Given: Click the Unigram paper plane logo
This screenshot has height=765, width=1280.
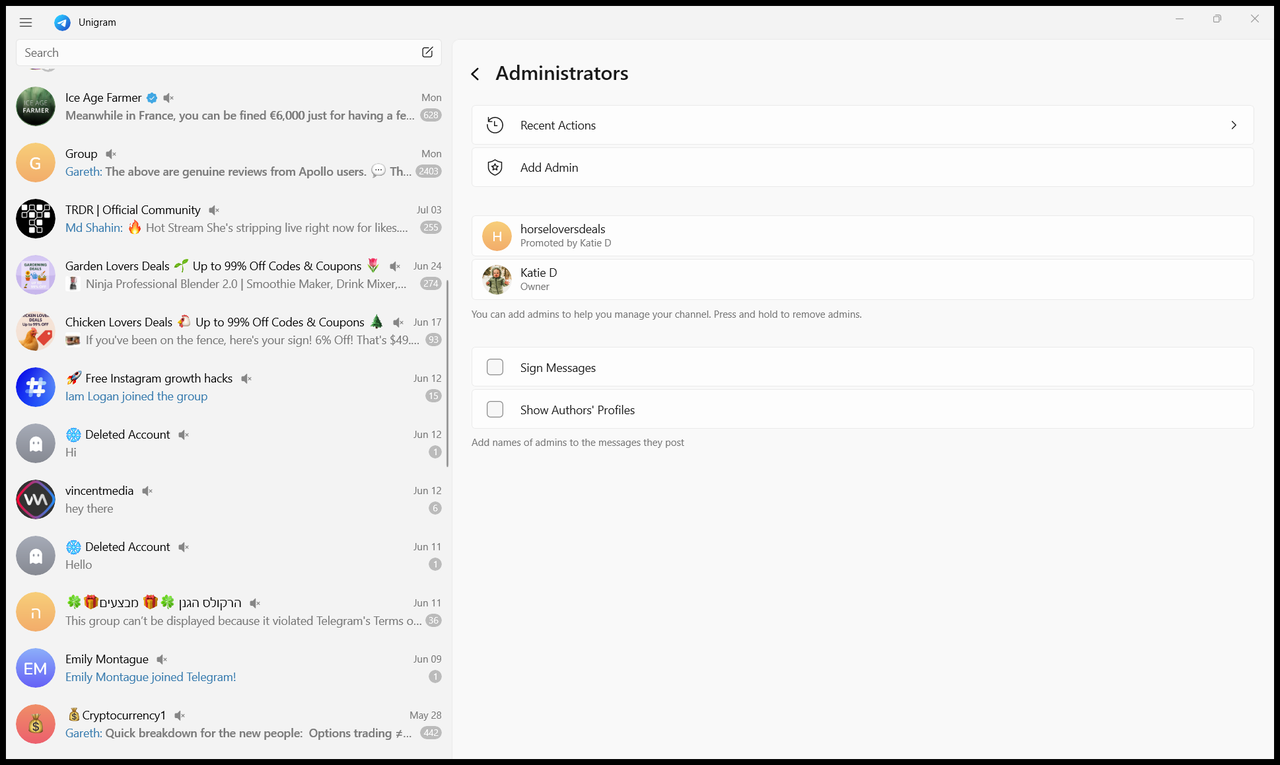Looking at the screenshot, I should pos(62,22).
